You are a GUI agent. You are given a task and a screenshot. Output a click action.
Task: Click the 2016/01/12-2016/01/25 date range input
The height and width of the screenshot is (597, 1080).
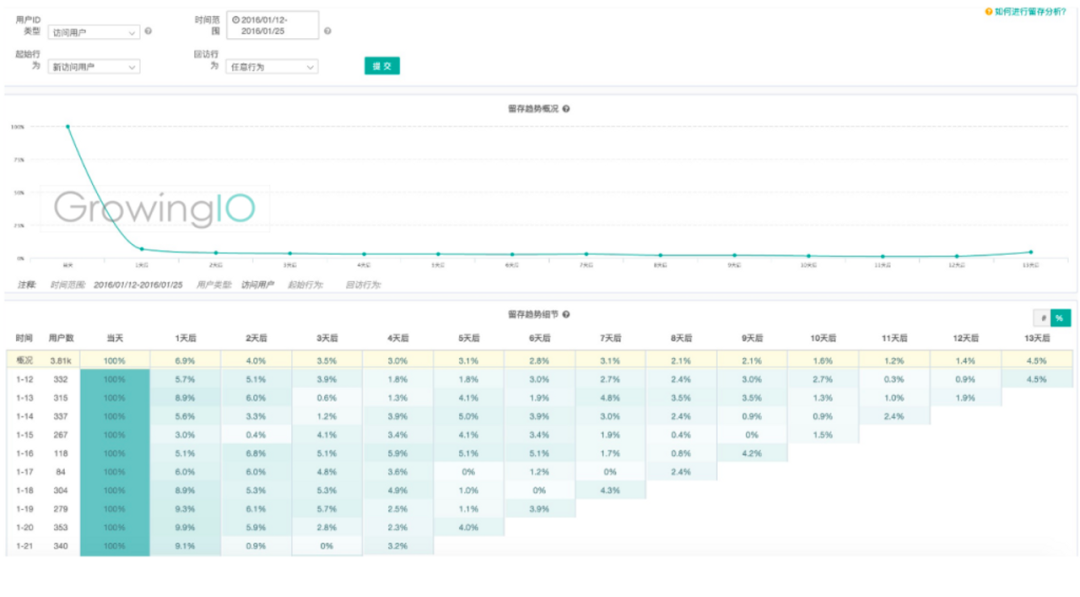[273, 25]
